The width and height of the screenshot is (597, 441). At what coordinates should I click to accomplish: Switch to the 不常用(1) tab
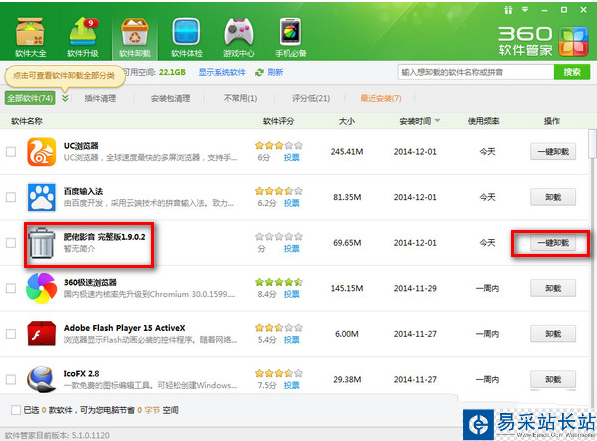coord(240,98)
